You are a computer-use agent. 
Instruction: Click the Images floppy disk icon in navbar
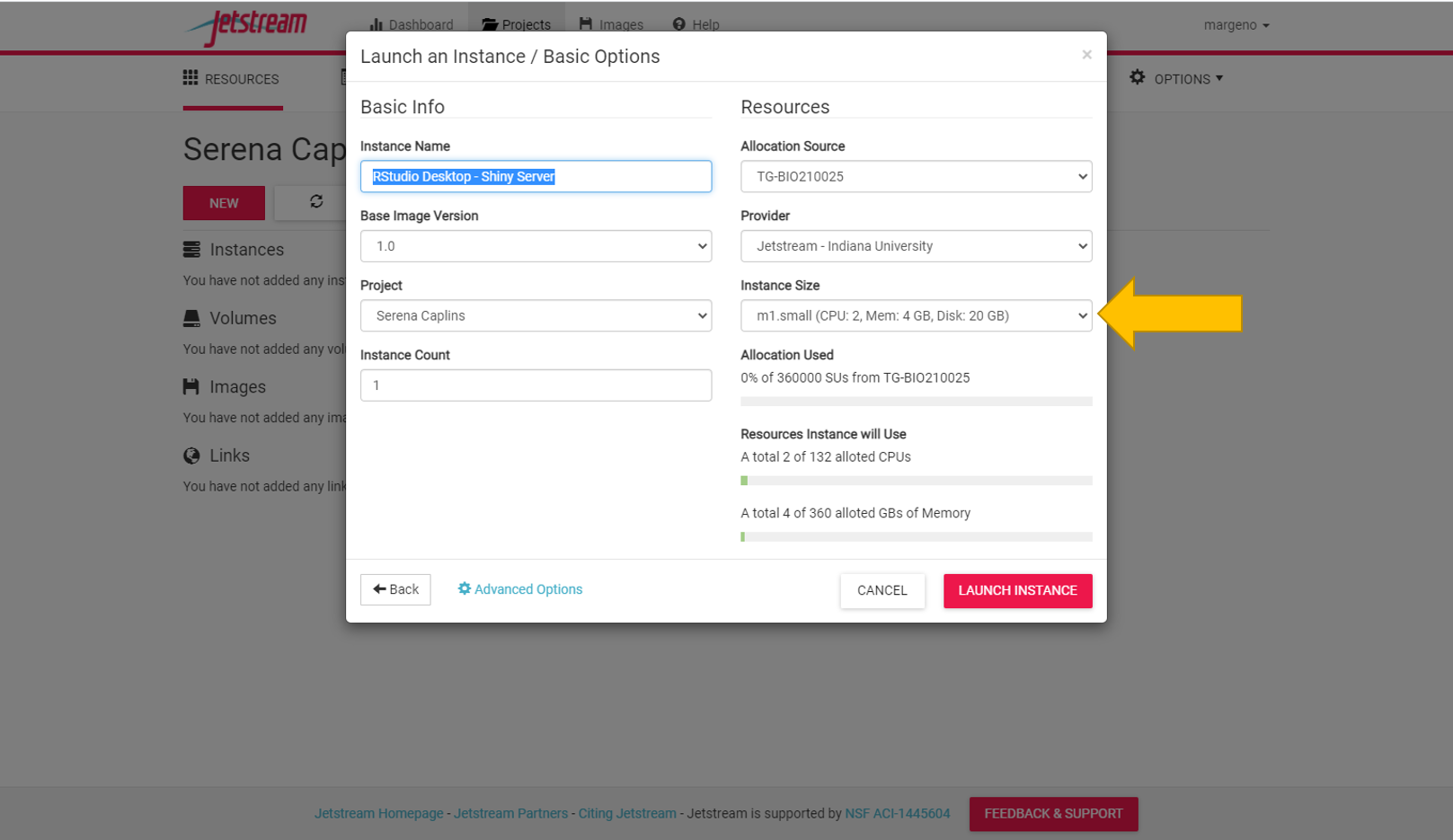point(586,24)
